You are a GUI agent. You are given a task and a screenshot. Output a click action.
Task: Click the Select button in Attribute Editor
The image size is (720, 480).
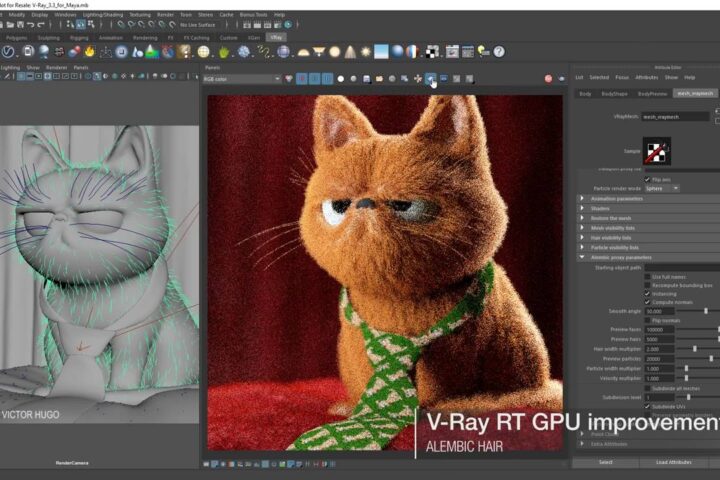(605, 462)
